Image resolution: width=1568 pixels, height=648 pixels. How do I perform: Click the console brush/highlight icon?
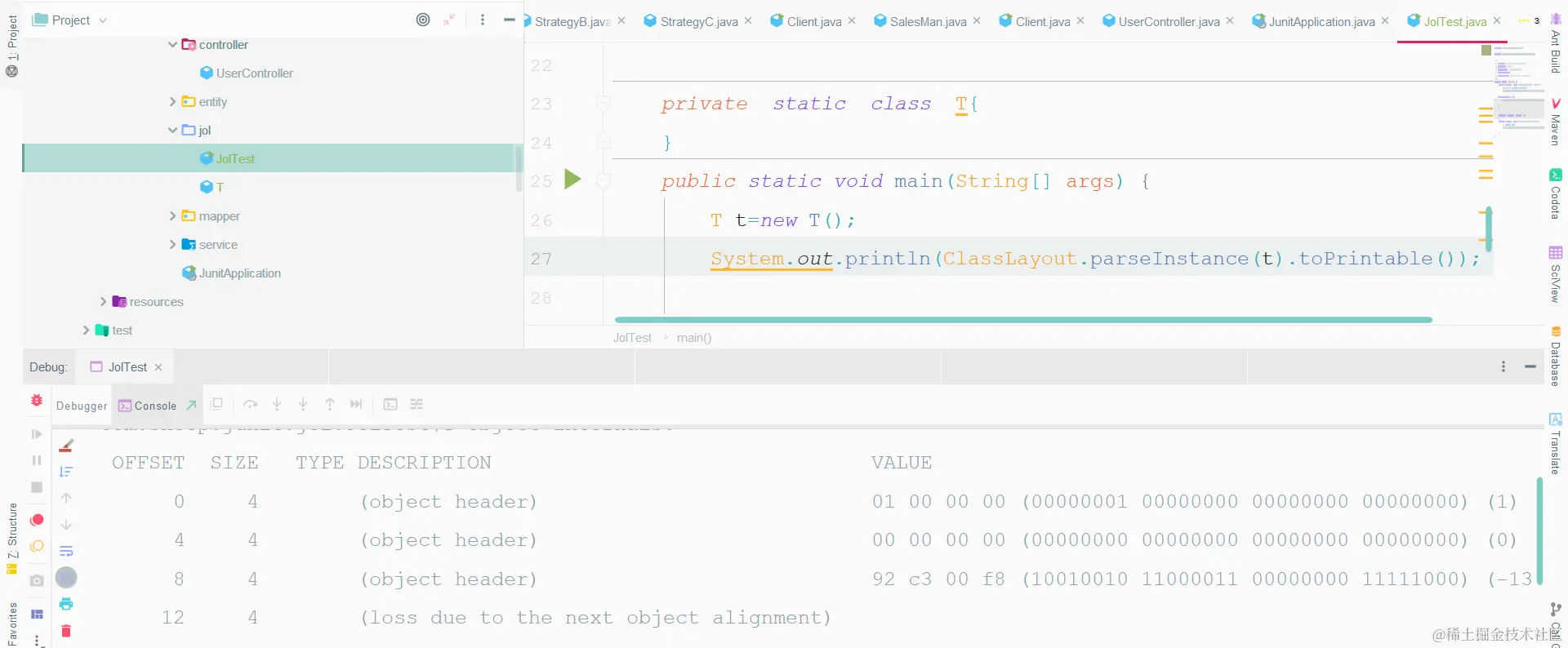tap(66, 446)
